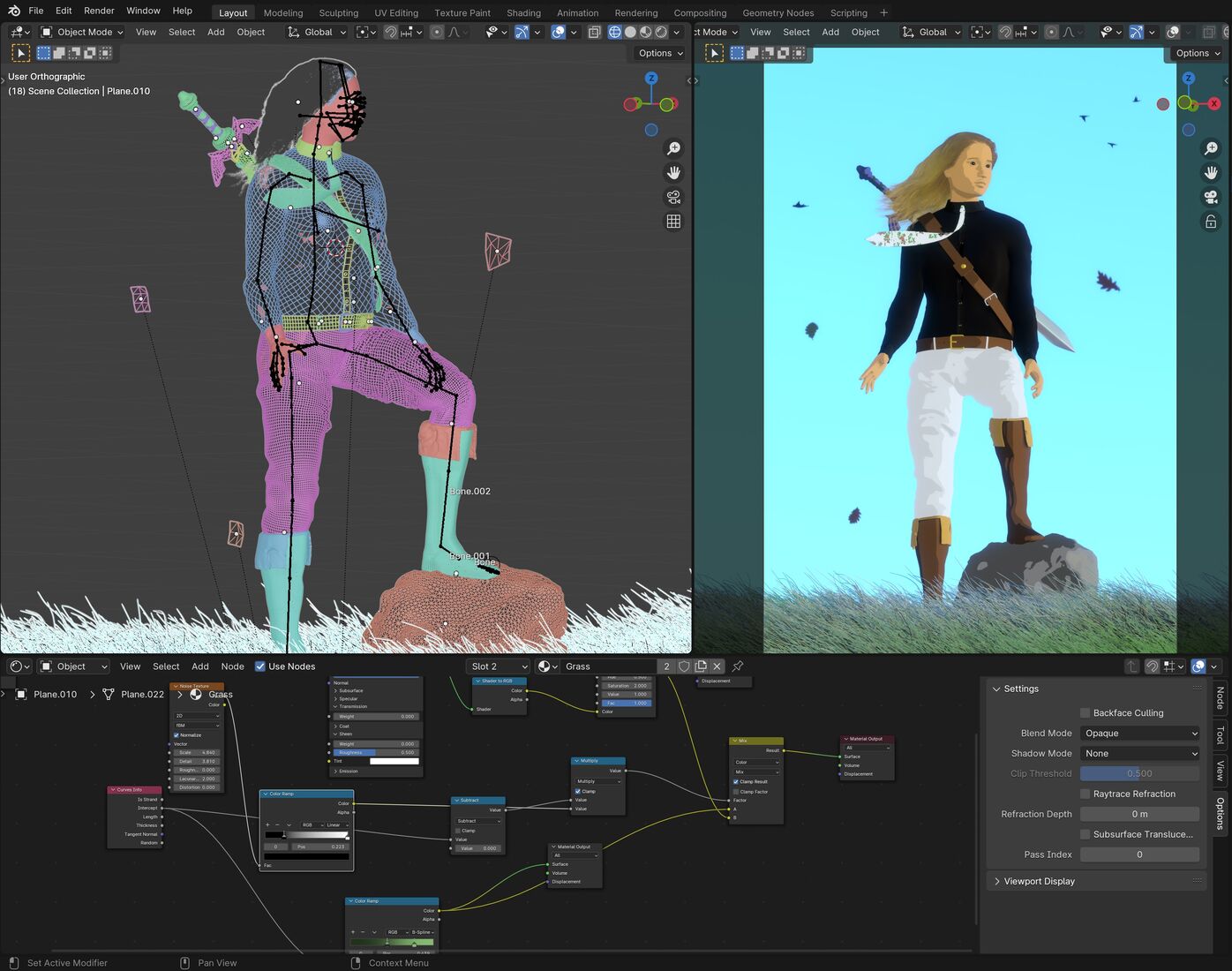Click the Plane.022 breadcrumb in node editor

[134, 695]
